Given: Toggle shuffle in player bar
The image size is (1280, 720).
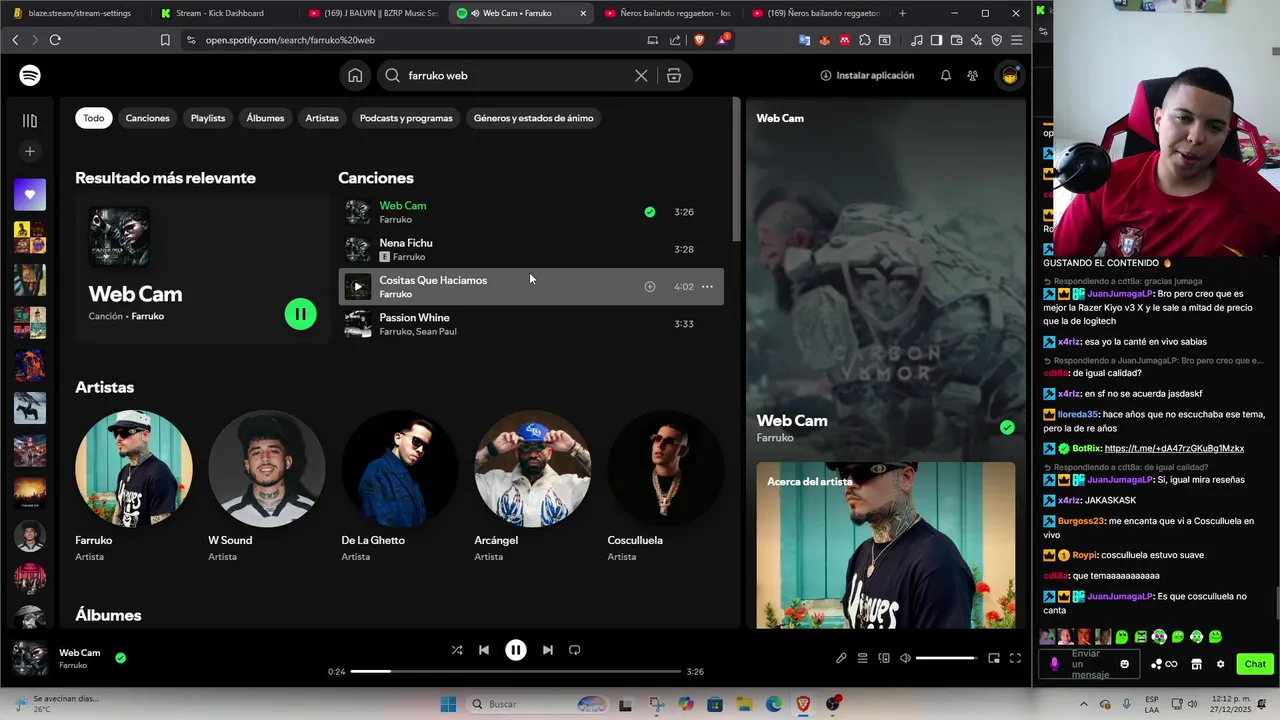Looking at the screenshot, I should click(457, 650).
